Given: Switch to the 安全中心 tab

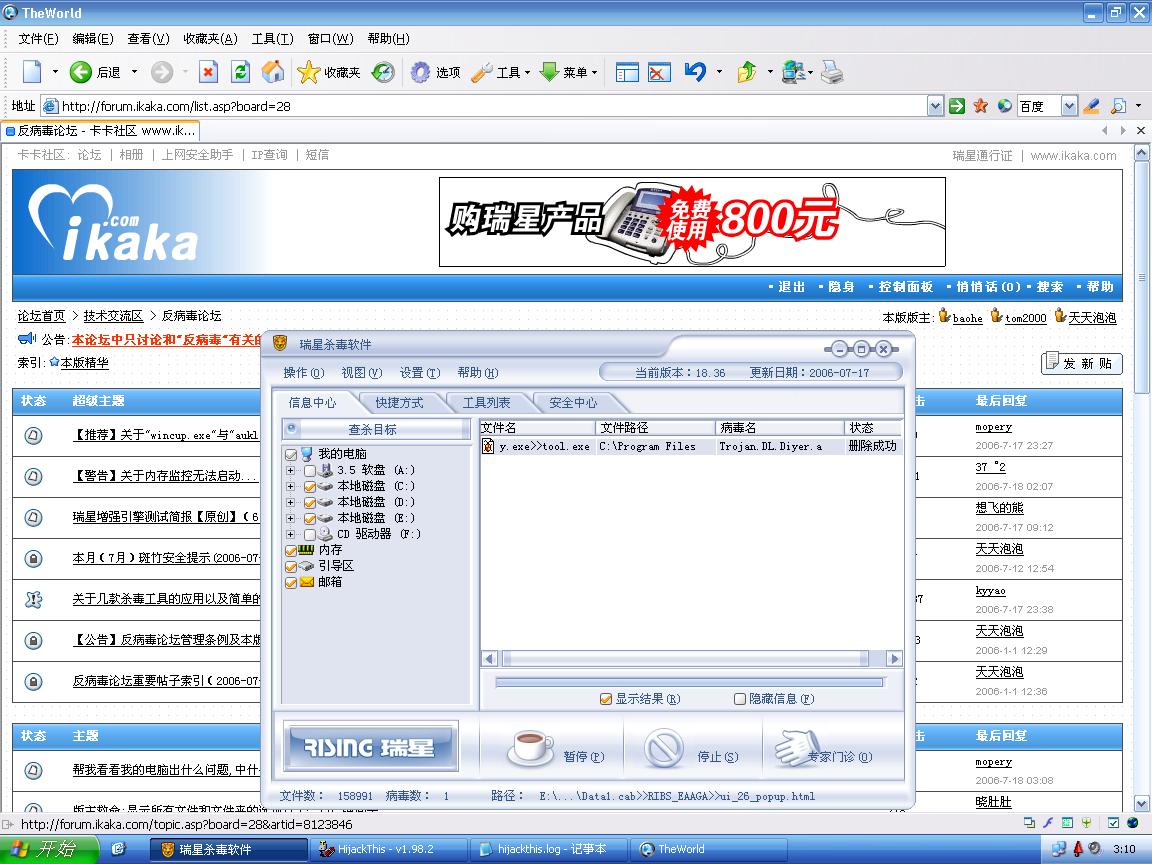Looking at the screenshot, I should (573, 403).
